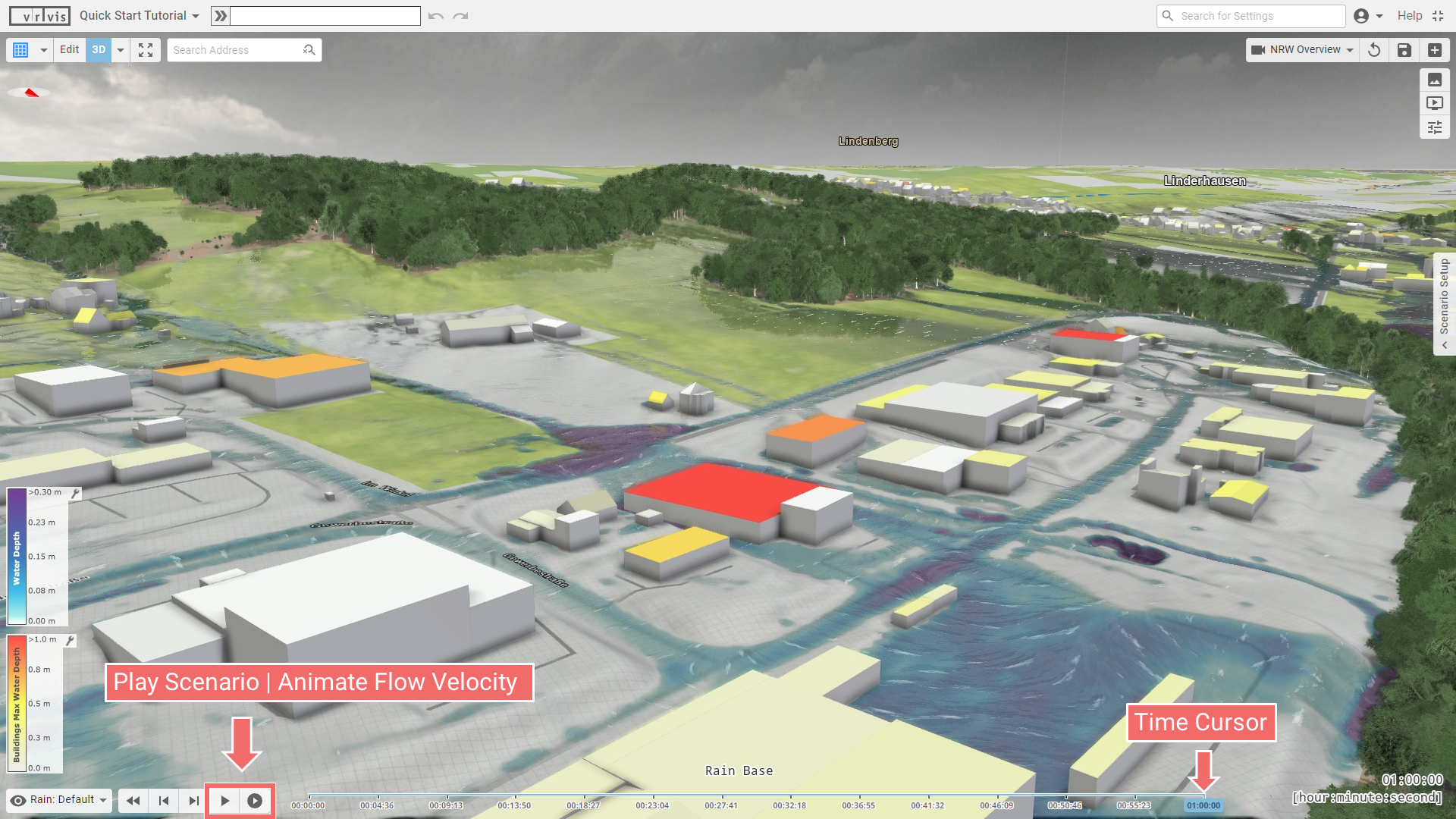The height and width of the screenshot is (819, 1456).
Task: Add a new camera view with the plus icon
Action: (x=1435, y=49)
